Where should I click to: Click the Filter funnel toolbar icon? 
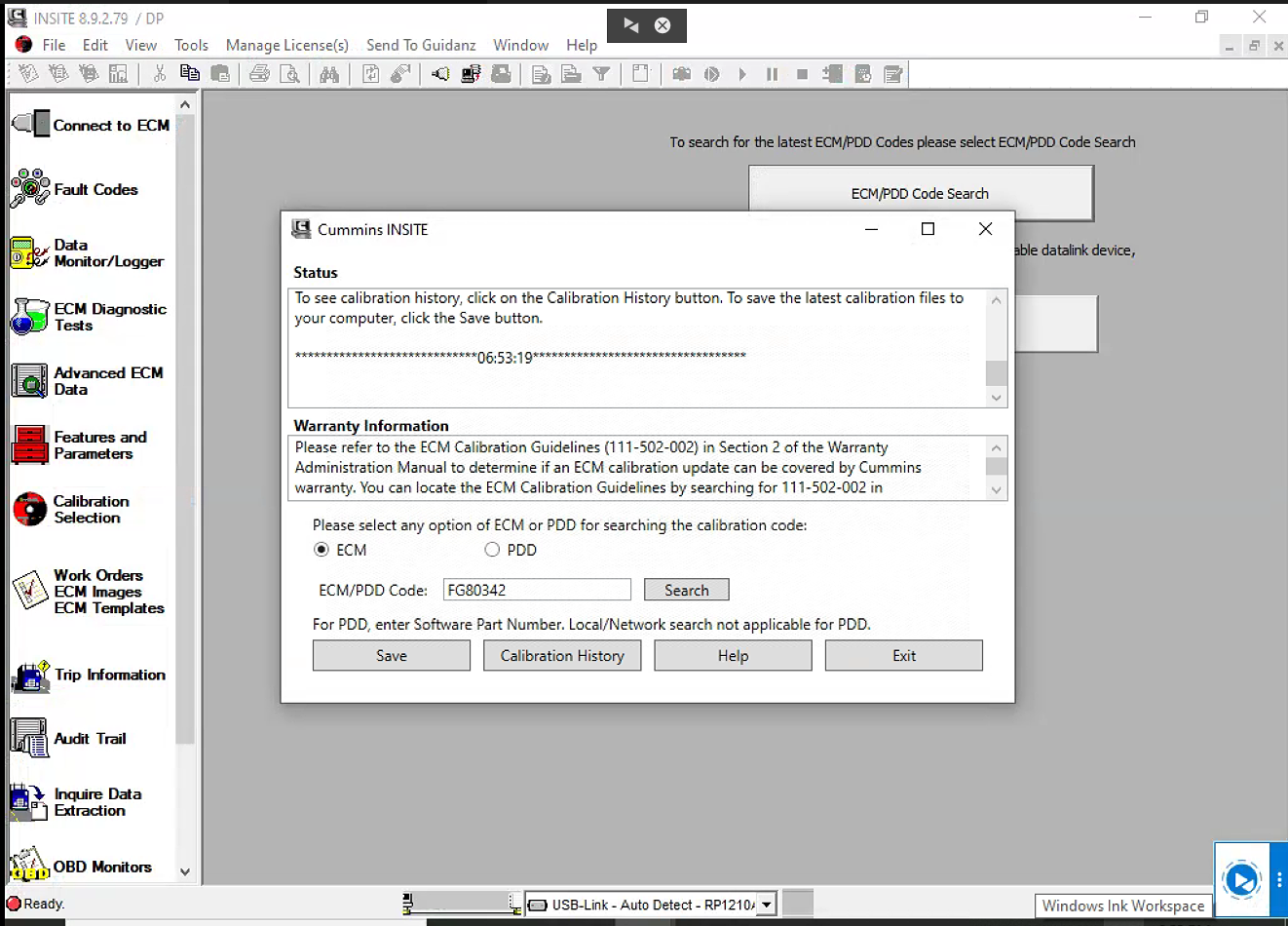point(602,74)
